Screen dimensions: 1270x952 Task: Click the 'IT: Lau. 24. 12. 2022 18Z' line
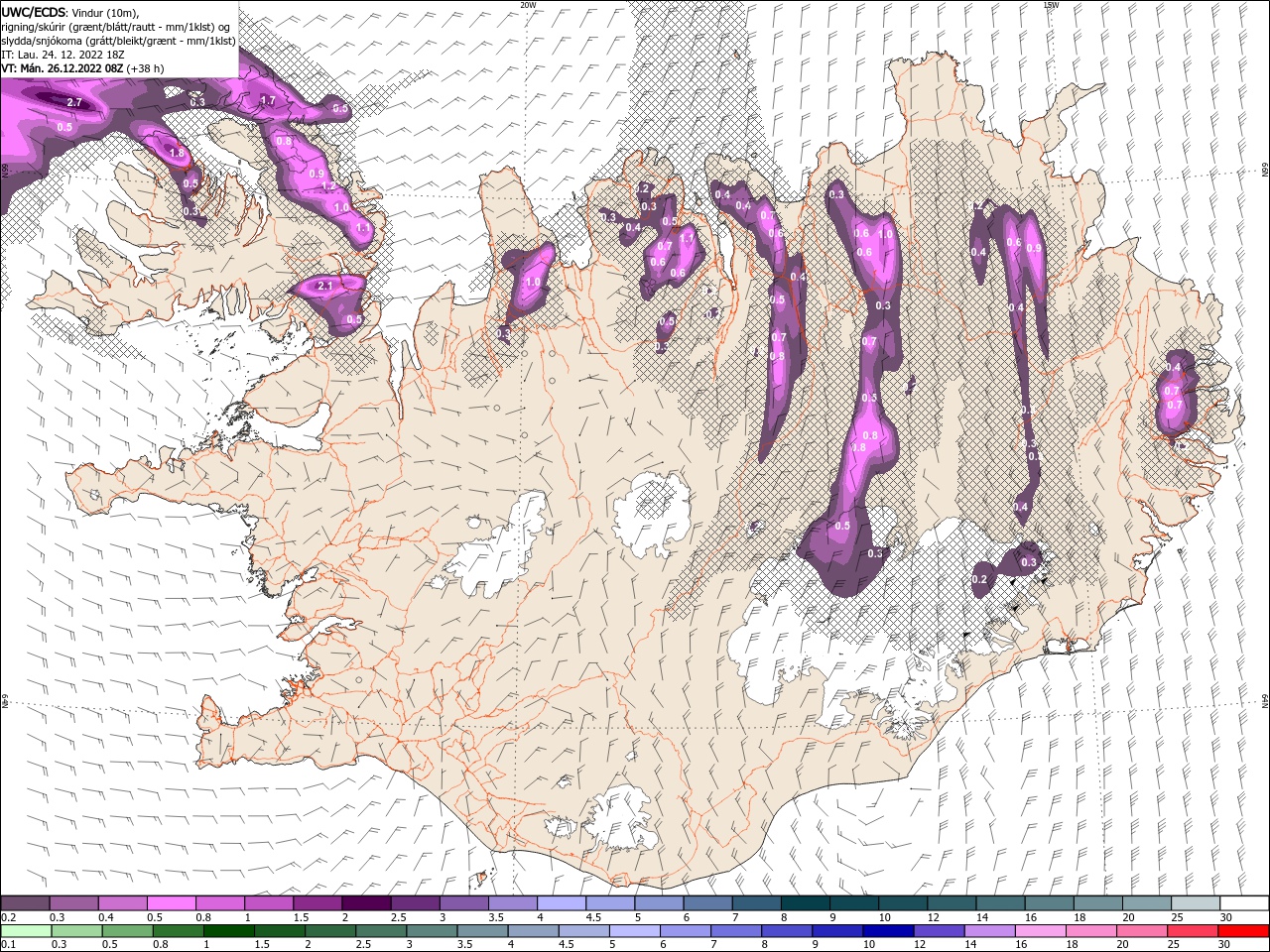(x=63, y=55)
